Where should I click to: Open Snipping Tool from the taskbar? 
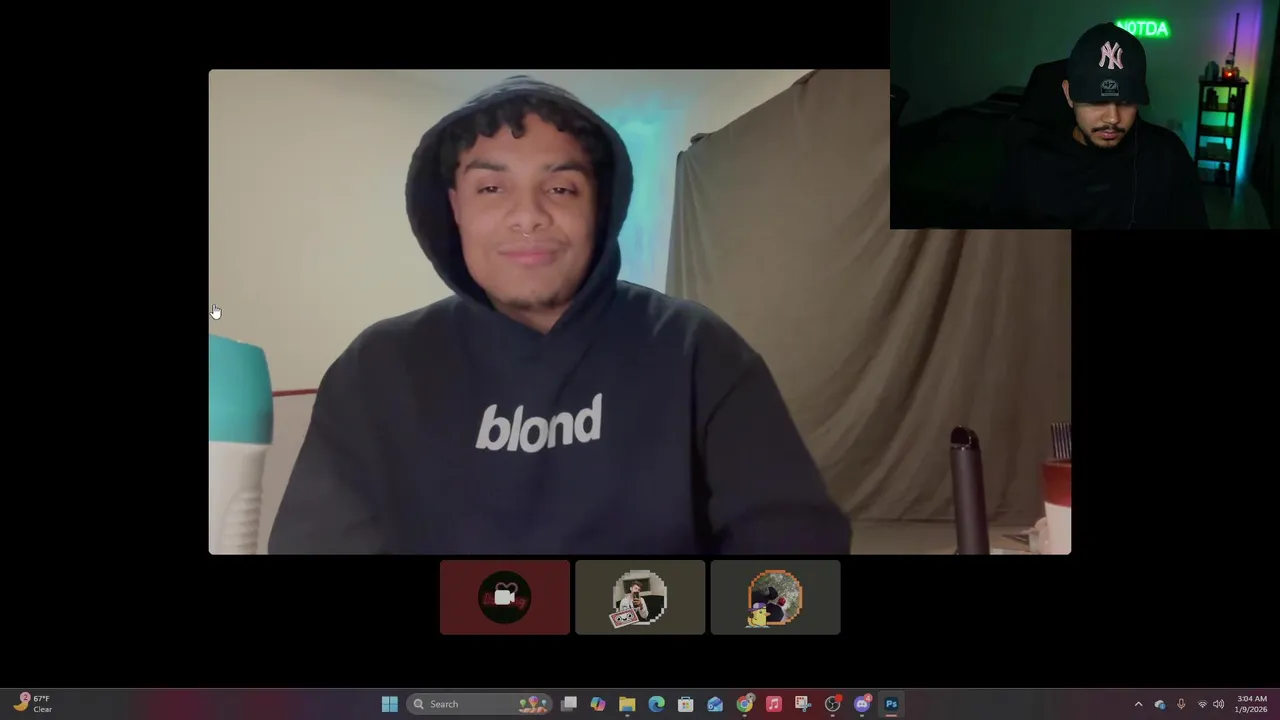coord(803,704)
